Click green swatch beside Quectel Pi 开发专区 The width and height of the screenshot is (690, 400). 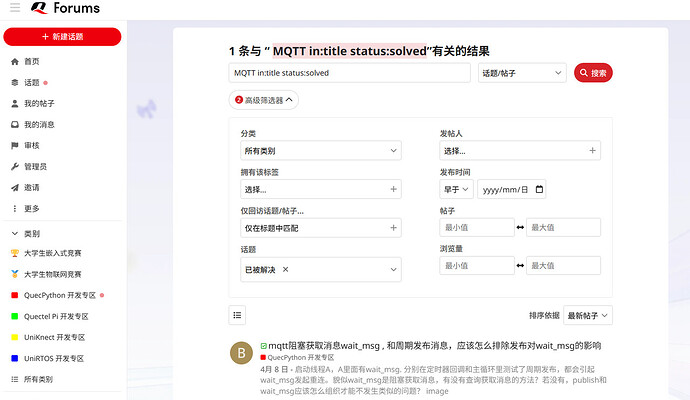click(15, 316)
